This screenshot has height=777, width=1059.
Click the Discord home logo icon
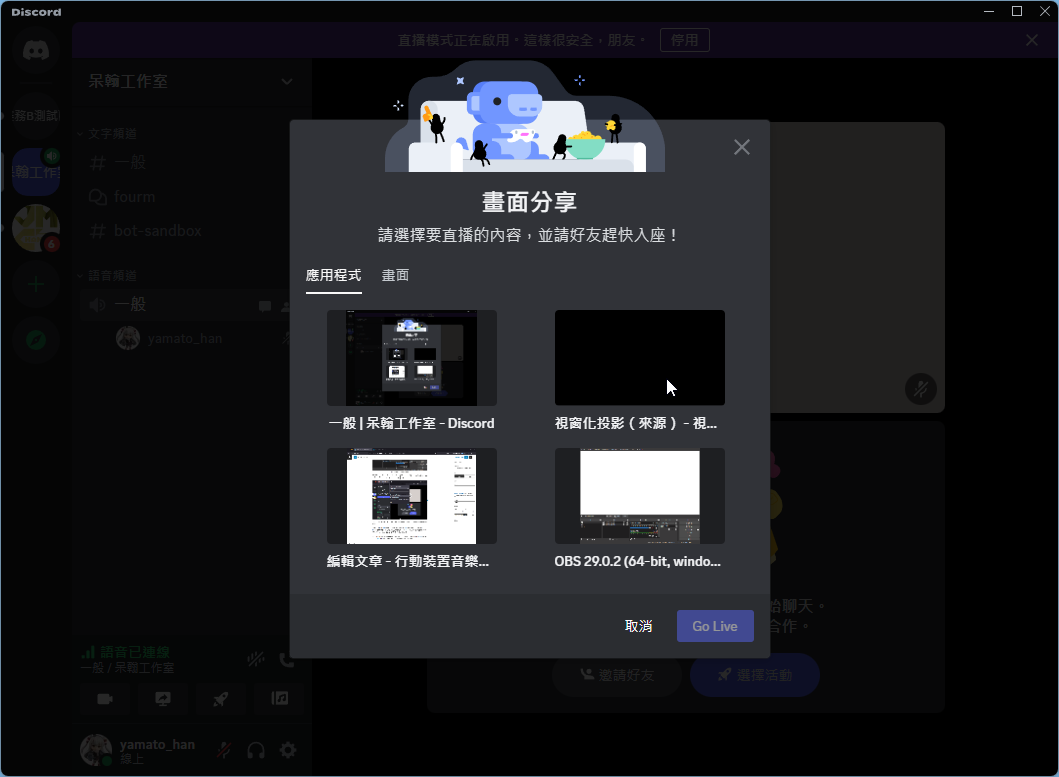(36, 50)
